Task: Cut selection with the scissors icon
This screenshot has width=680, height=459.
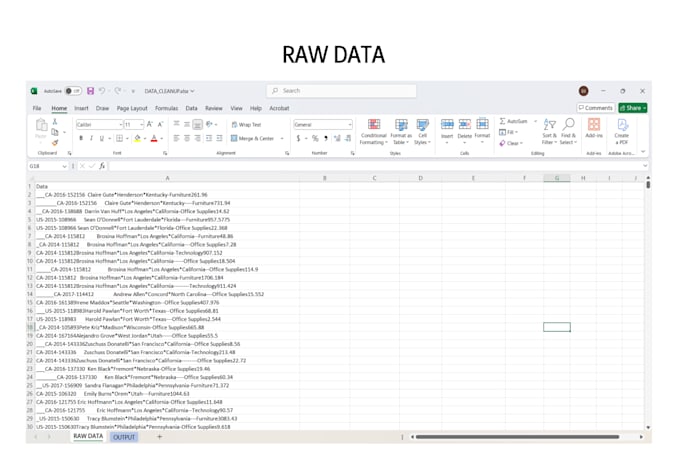Action: coord(55,121)
